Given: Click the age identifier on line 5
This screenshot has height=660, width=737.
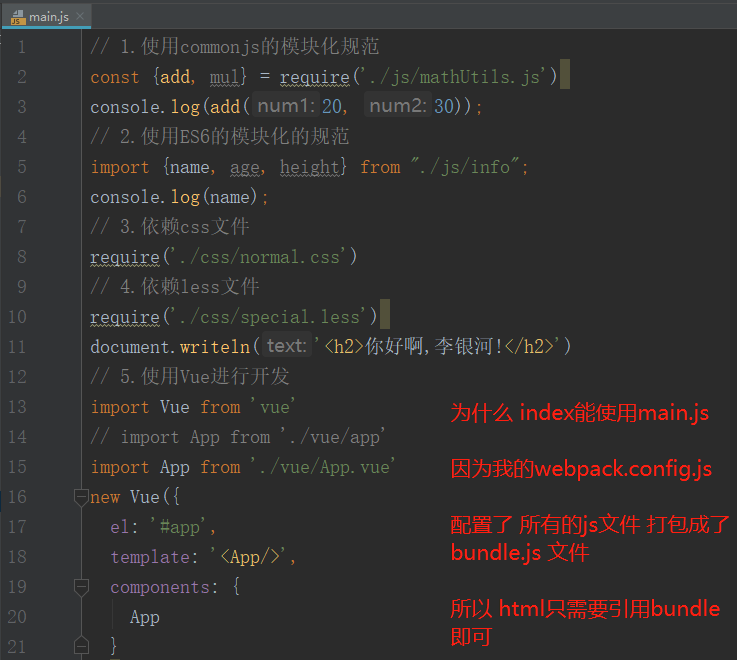Looking at the screenshot, I should (244, 167).
